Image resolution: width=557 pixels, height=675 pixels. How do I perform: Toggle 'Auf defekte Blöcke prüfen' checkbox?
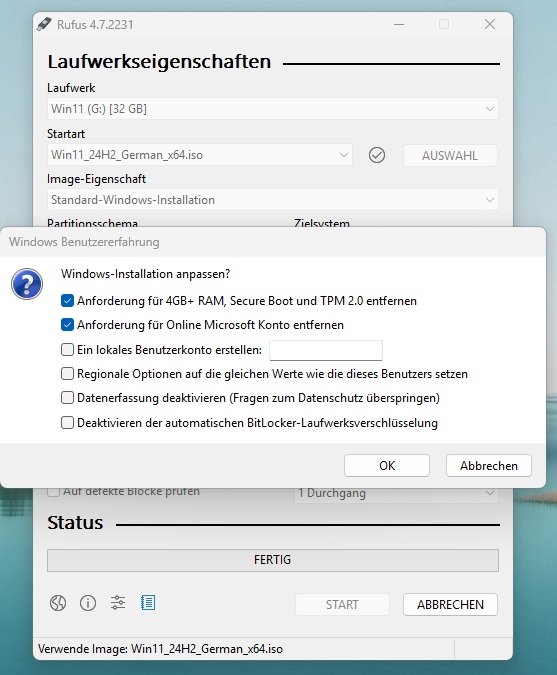[53, 491]
